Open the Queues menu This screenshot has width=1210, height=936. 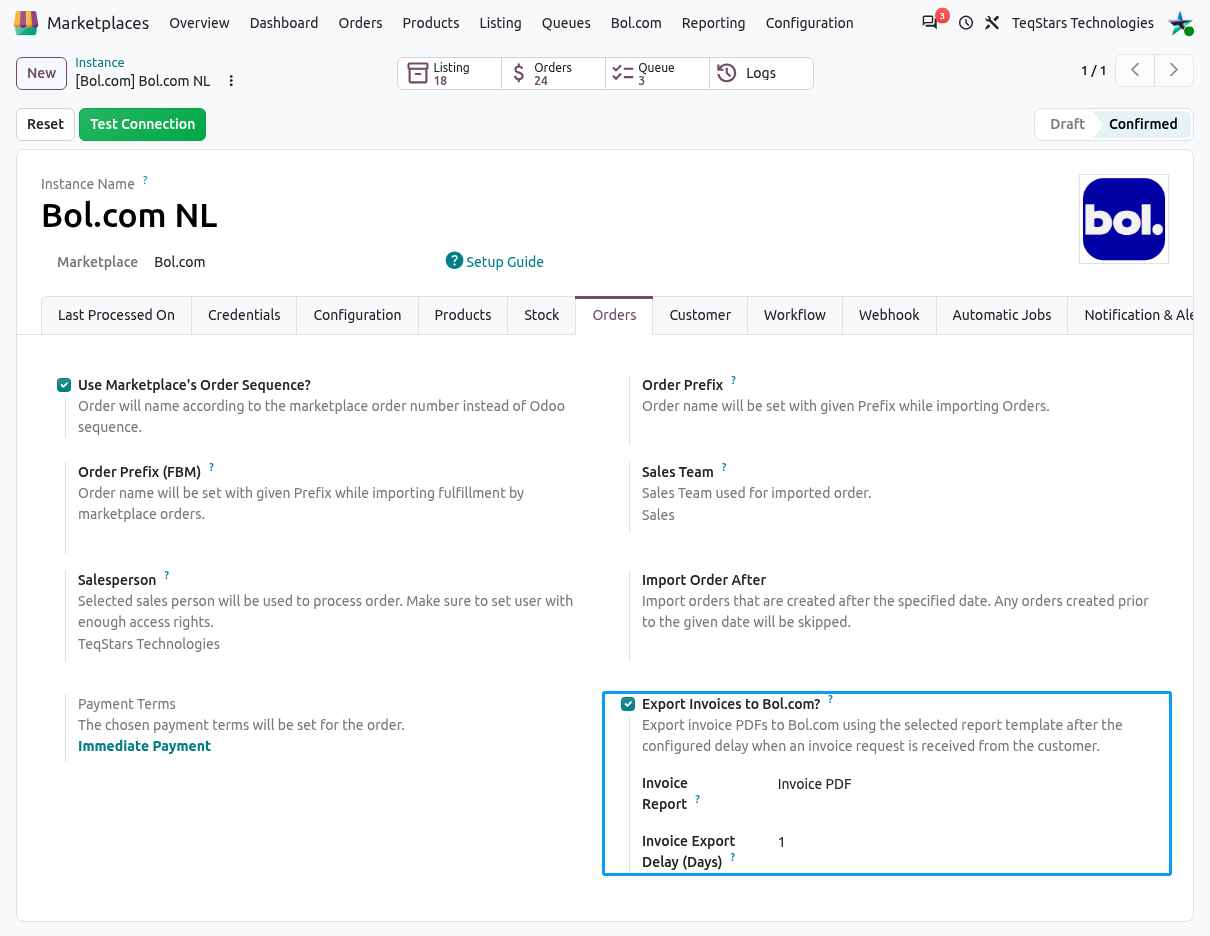pyautogui.click(x=566, y=22)
